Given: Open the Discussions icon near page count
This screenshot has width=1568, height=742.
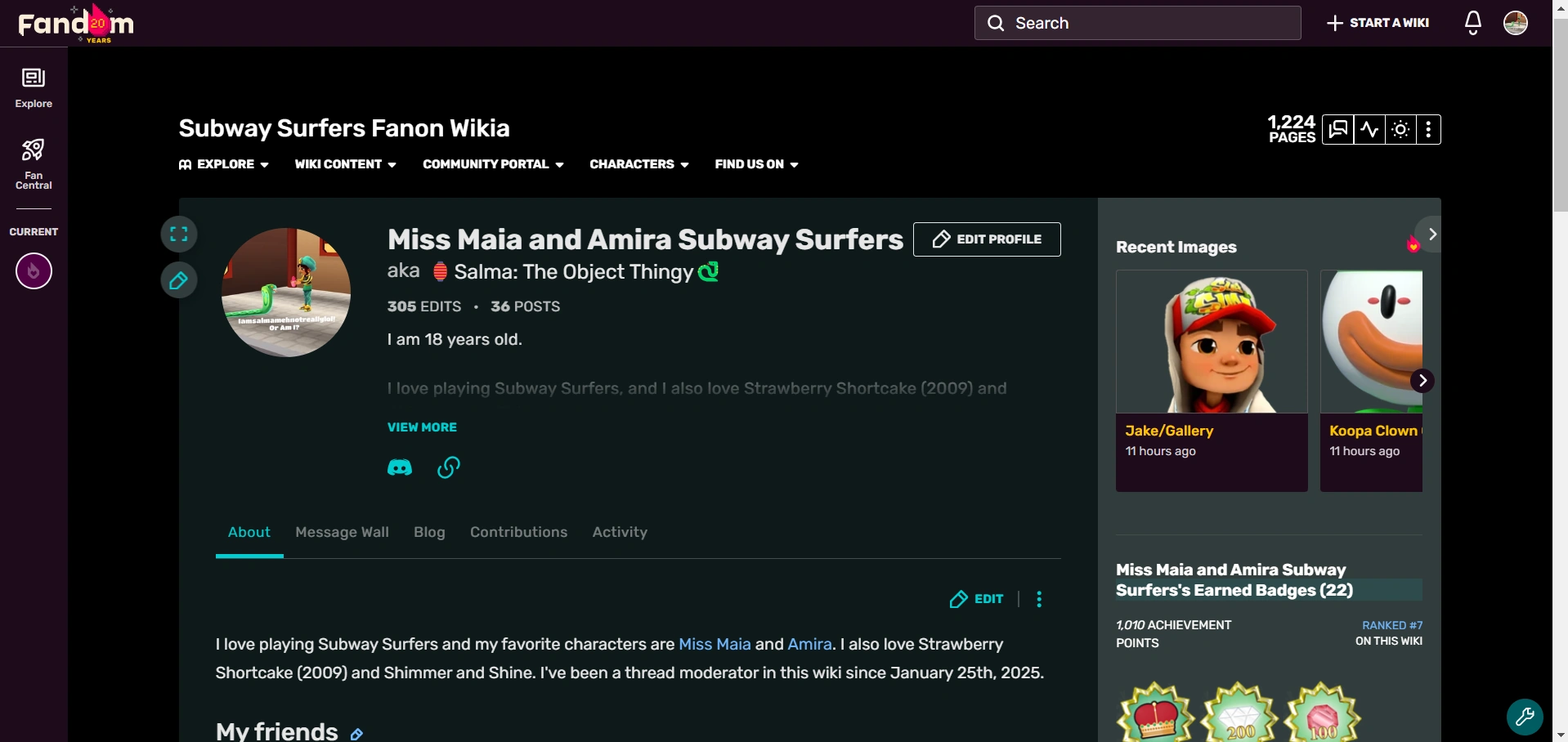Looking at the screenshot, I should tap(1338, 129).
